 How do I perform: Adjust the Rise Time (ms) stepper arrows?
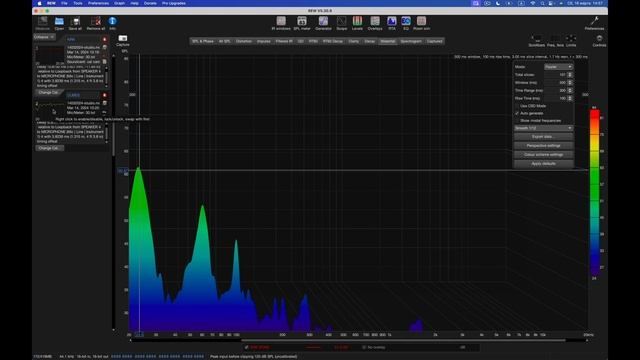(570, 98)
